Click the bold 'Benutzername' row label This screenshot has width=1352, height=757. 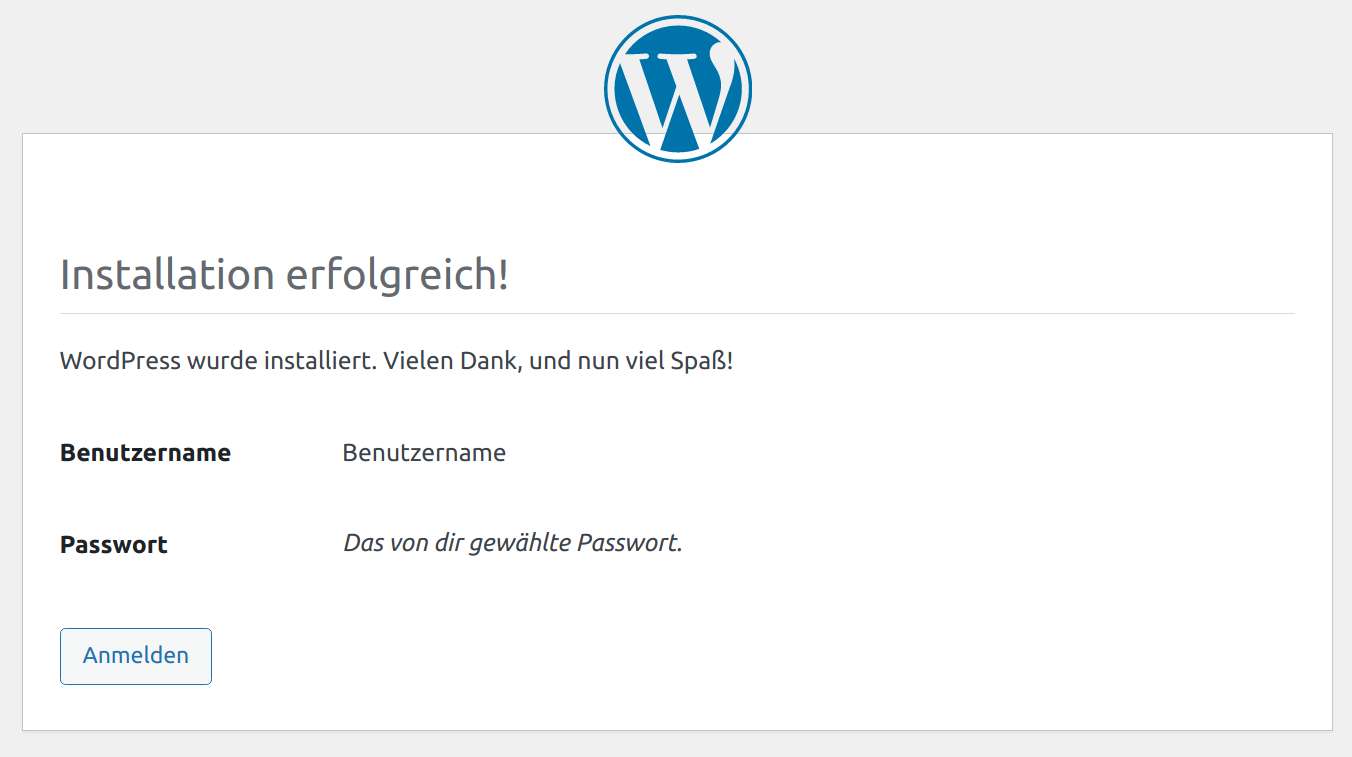[x=145, y=453]
